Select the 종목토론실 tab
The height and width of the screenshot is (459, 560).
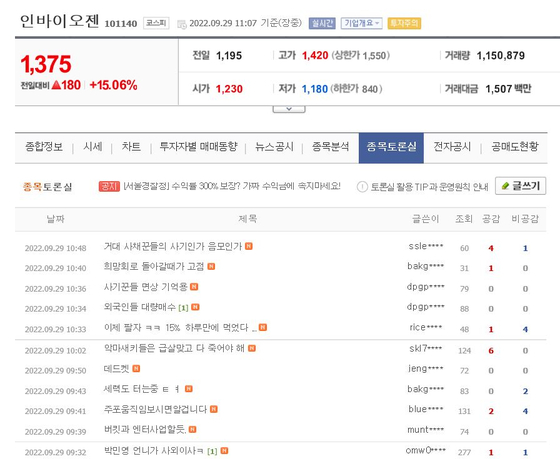[x=391, y=148]
